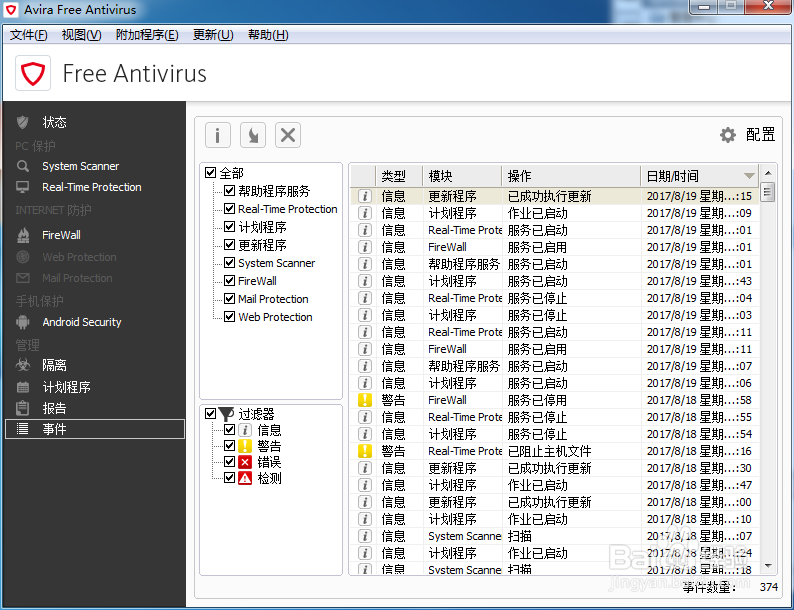
Task: Open the 视图(V) menu
Action: (x=82, y=34)
